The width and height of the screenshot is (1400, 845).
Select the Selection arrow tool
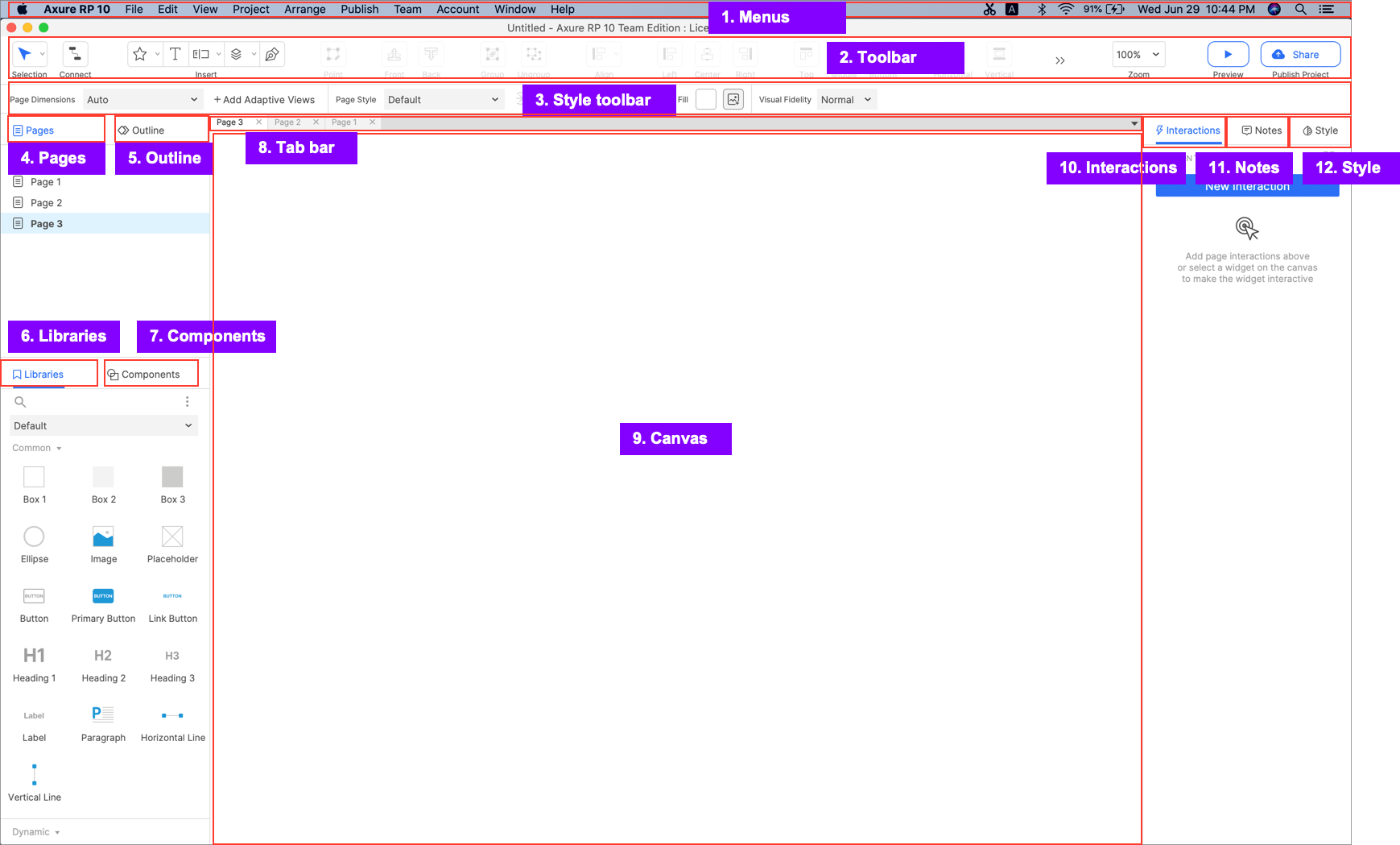25,54
